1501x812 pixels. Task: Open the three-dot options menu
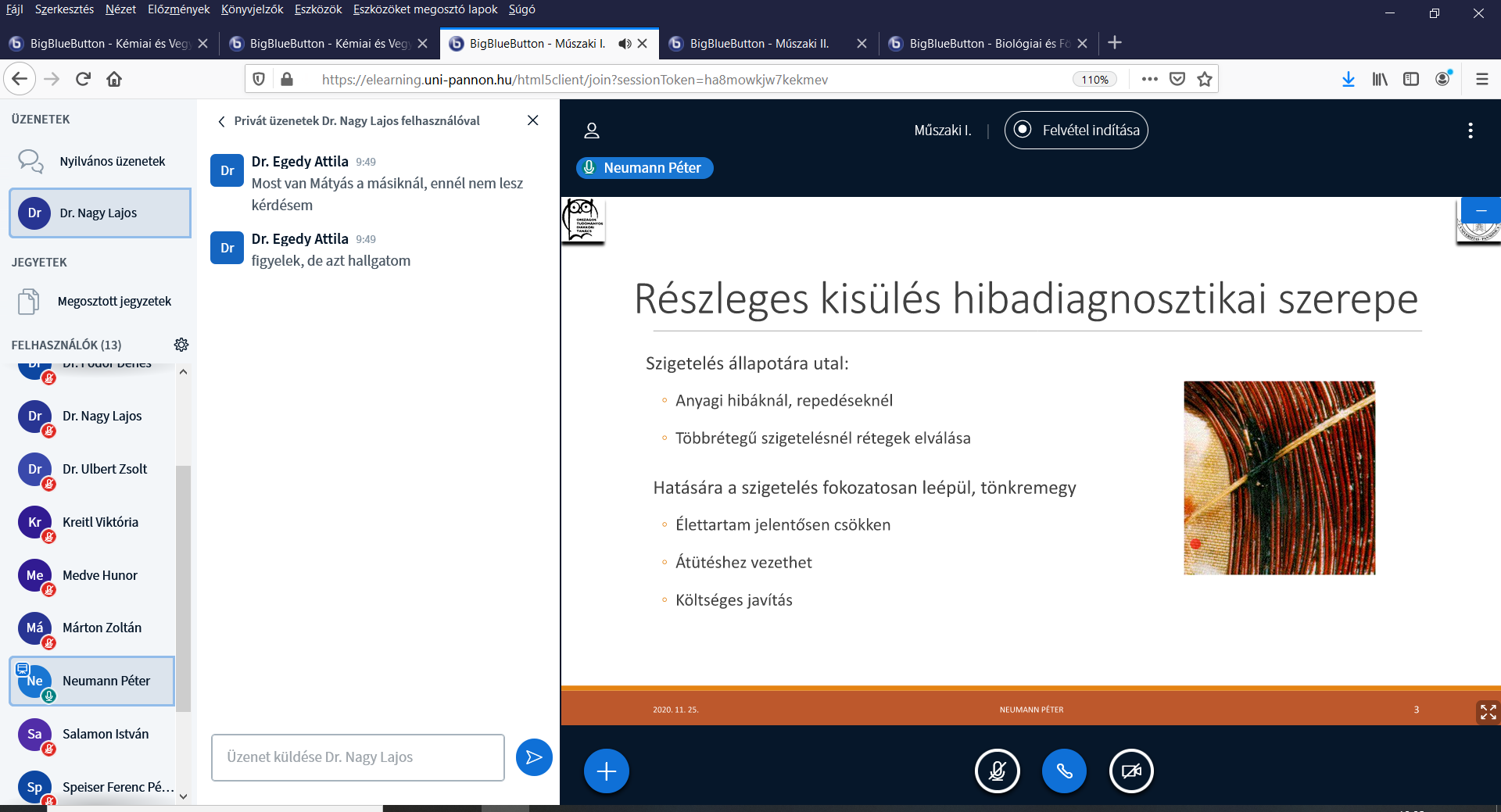[1470, 131]
